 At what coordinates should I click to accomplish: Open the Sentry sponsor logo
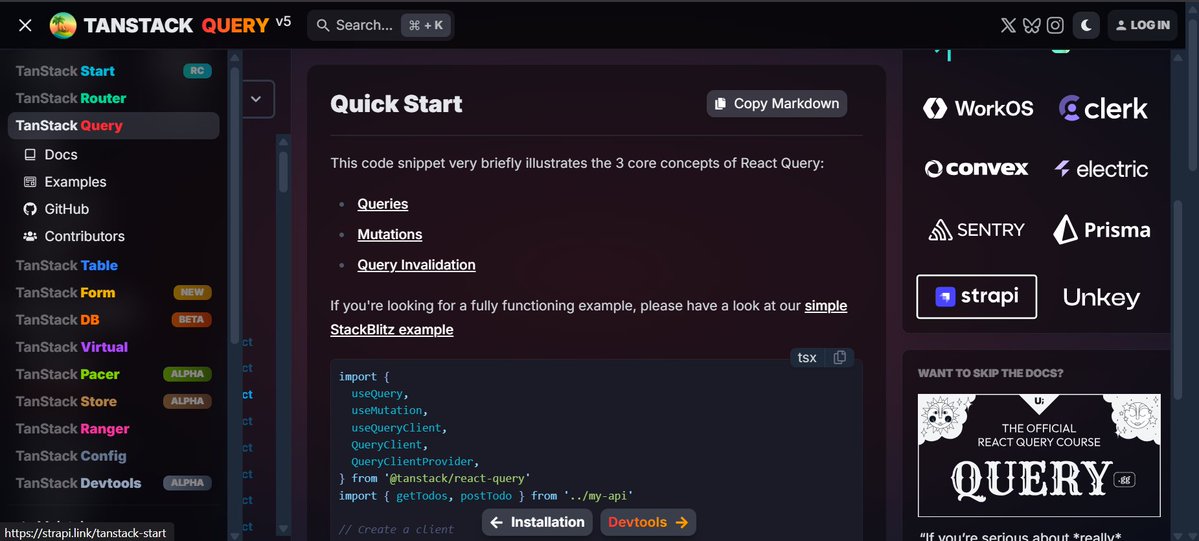976,230
